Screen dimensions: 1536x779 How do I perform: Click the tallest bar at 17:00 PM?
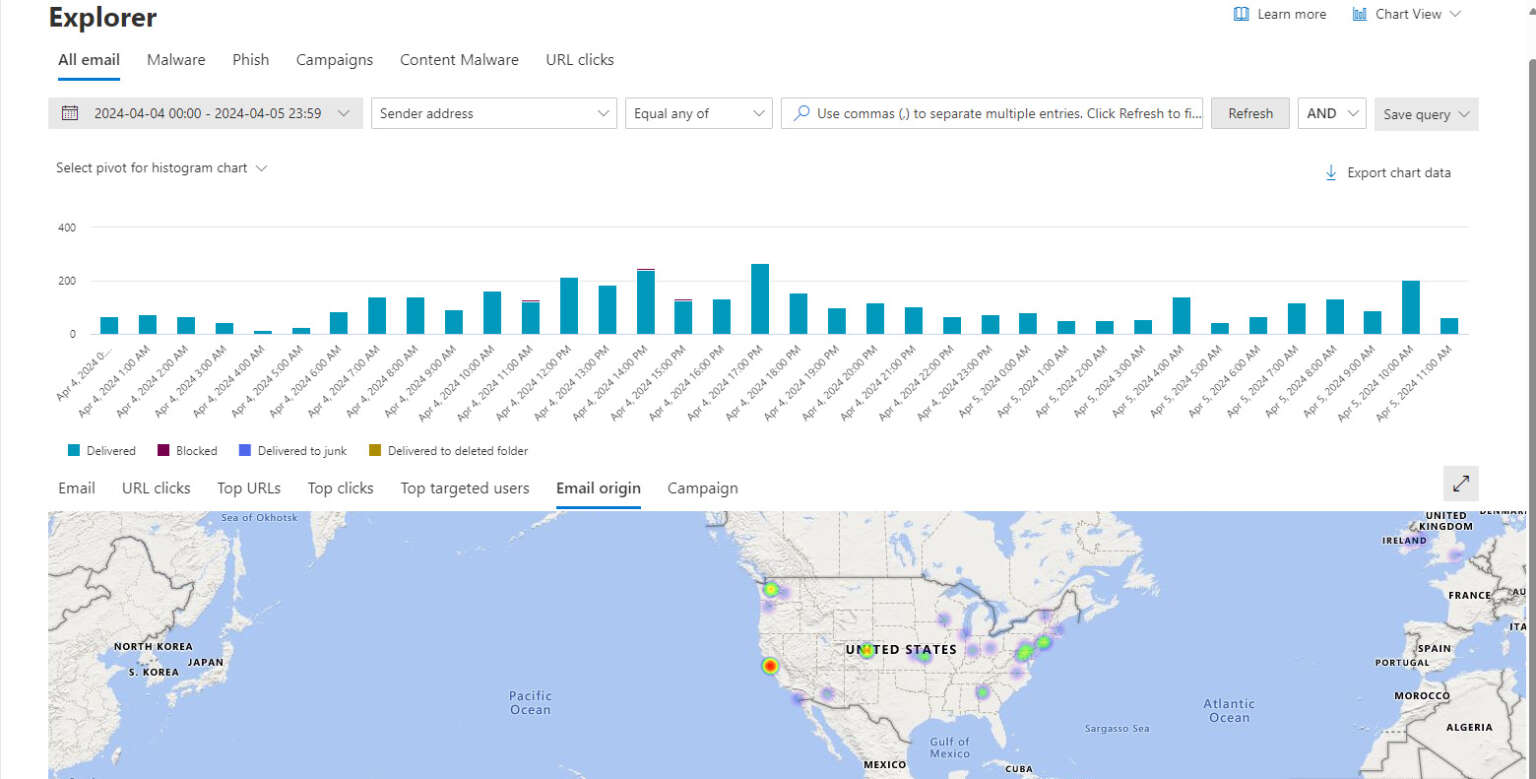coord(760,299)
